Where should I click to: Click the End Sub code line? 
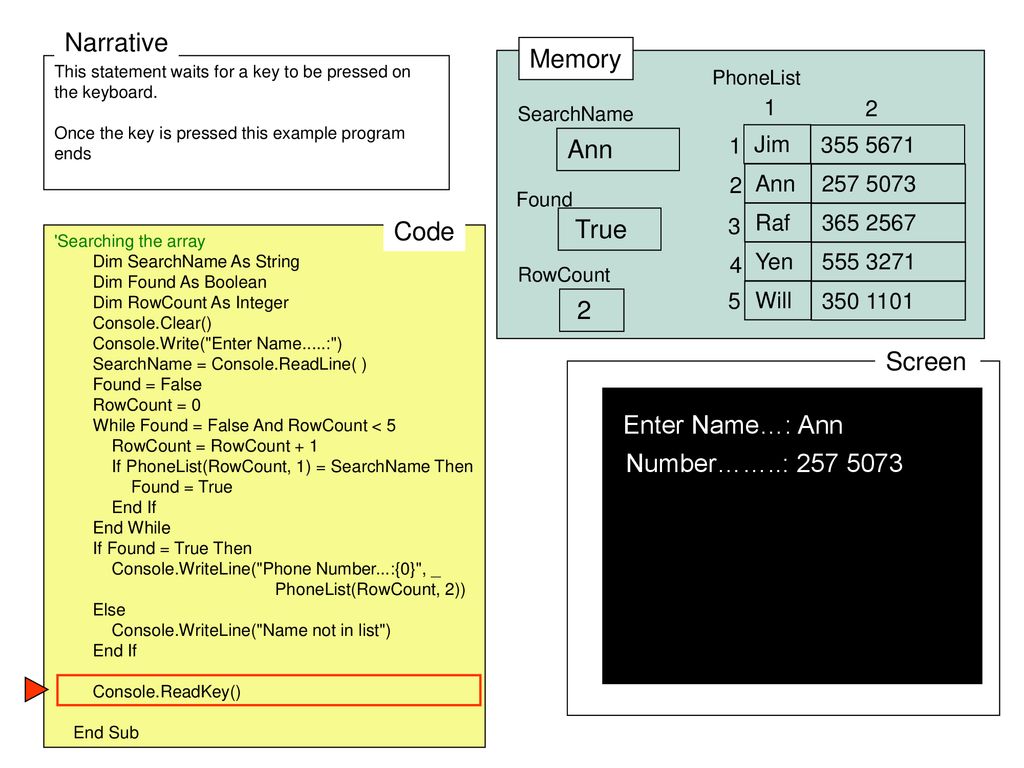click(106, 732)
